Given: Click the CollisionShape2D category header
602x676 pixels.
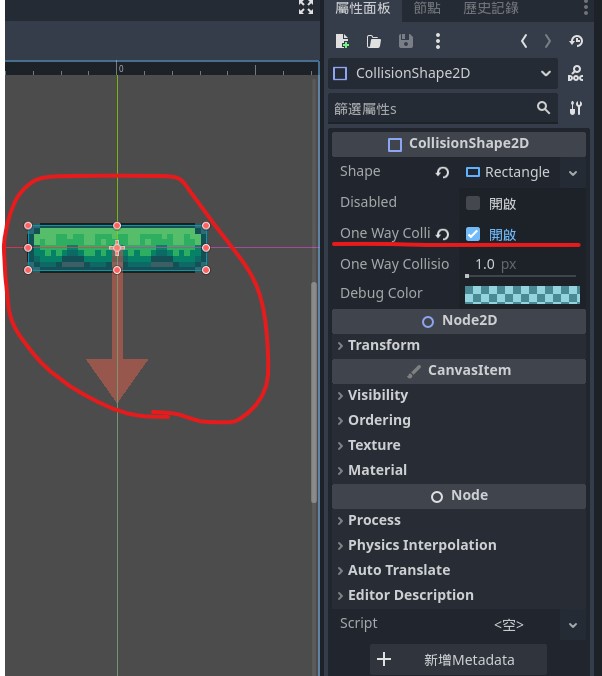Looking at the screenshot, I should (x=459, y=144).
